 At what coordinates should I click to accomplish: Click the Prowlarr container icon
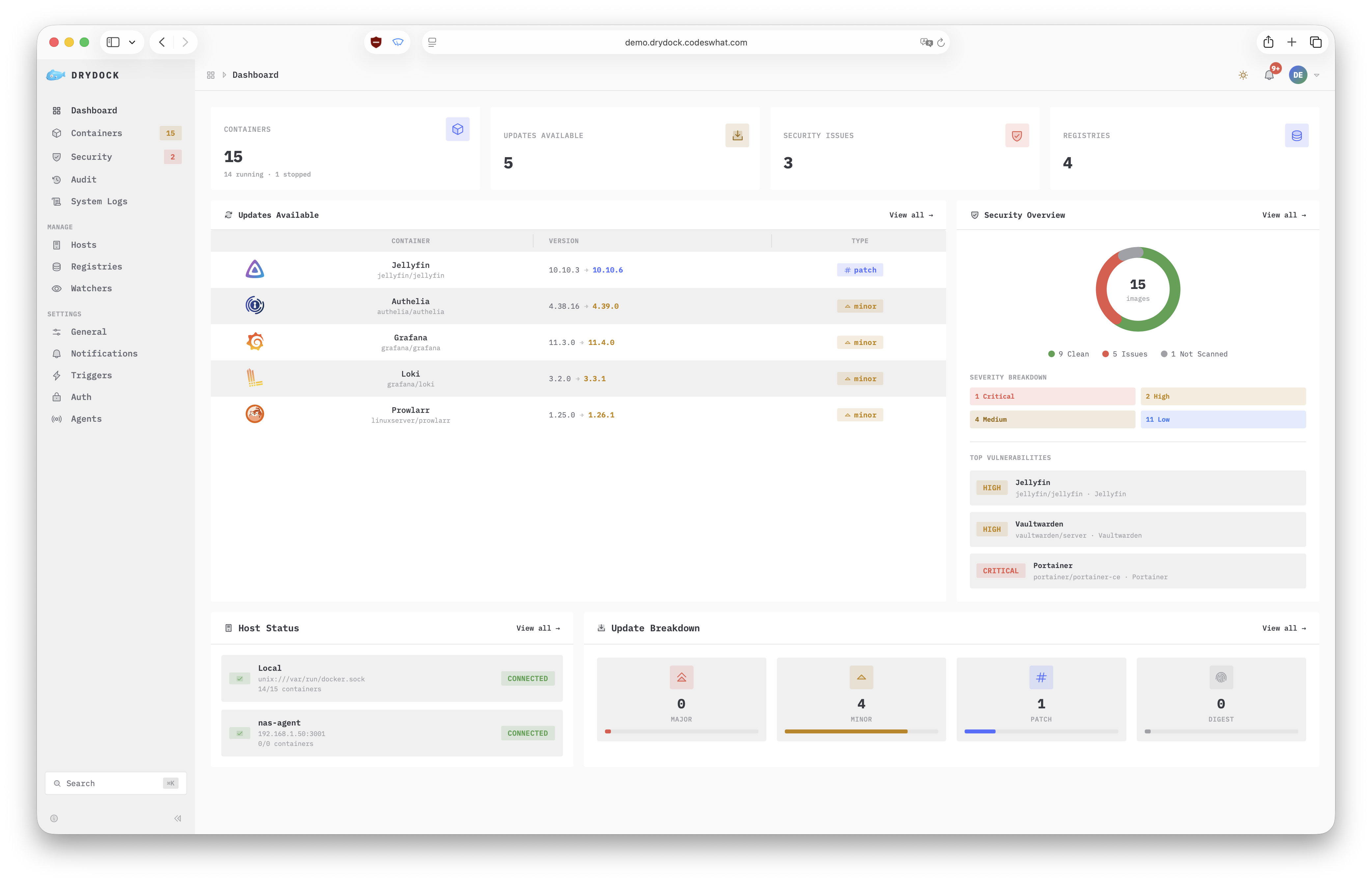(255, 414)
